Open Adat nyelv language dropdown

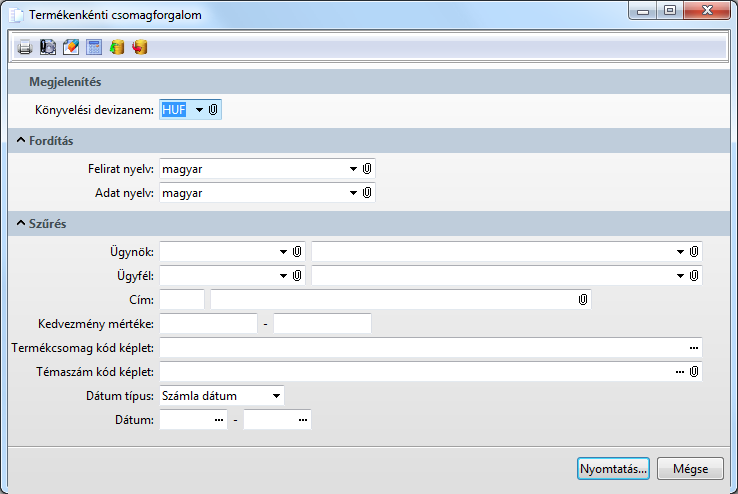tap(353, 192)
